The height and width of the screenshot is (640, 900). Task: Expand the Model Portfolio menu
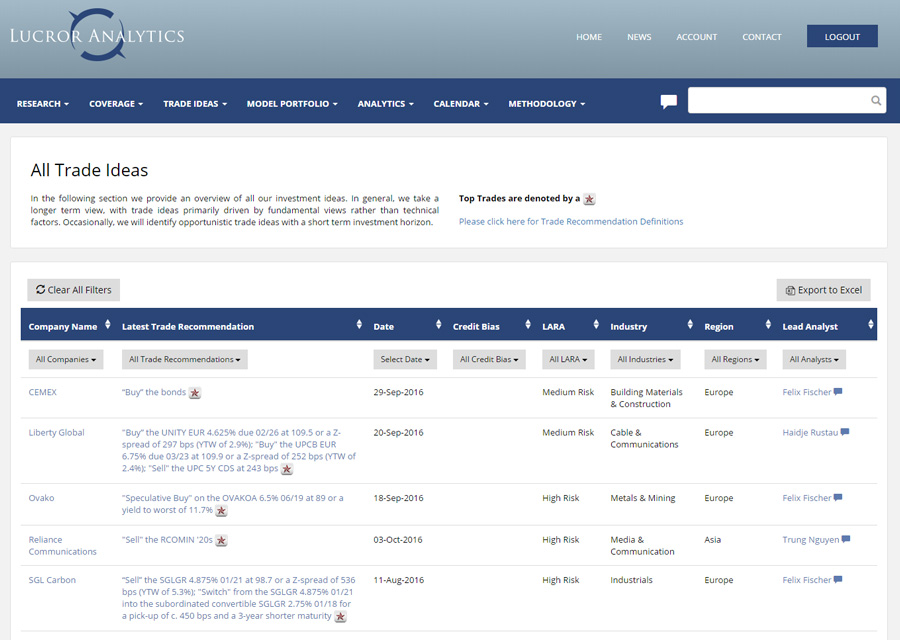[x=292, y=104]
